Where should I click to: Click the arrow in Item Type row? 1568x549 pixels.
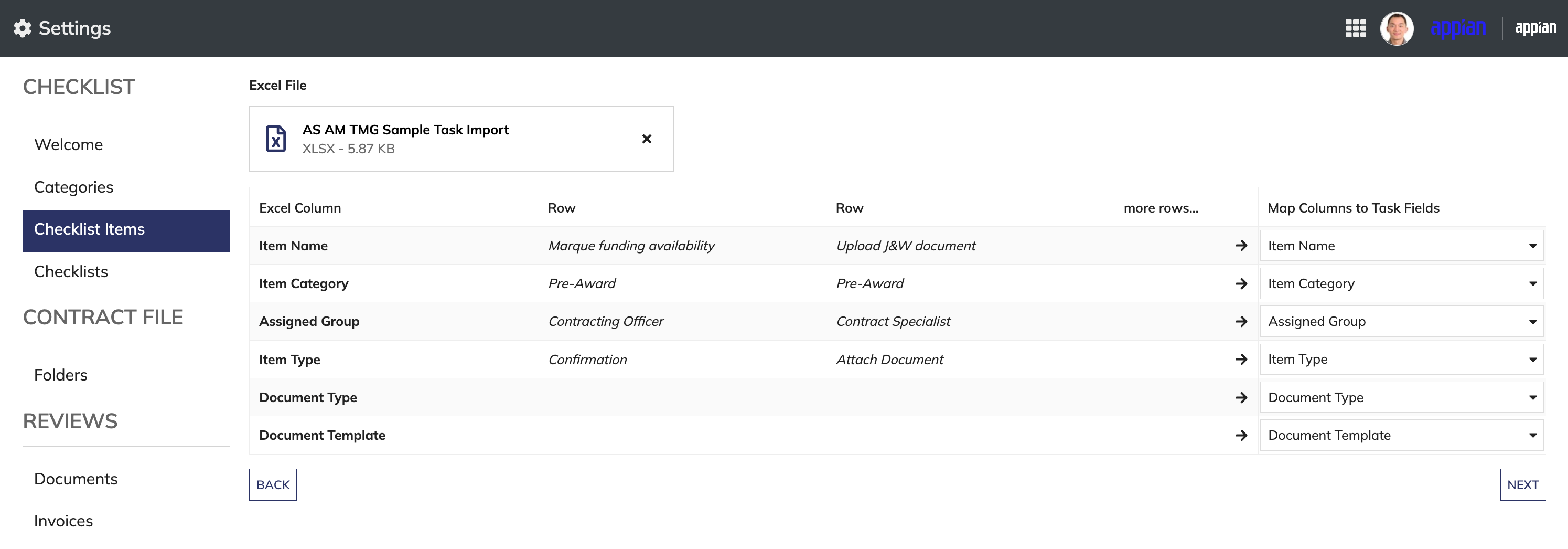[1241, 360]
